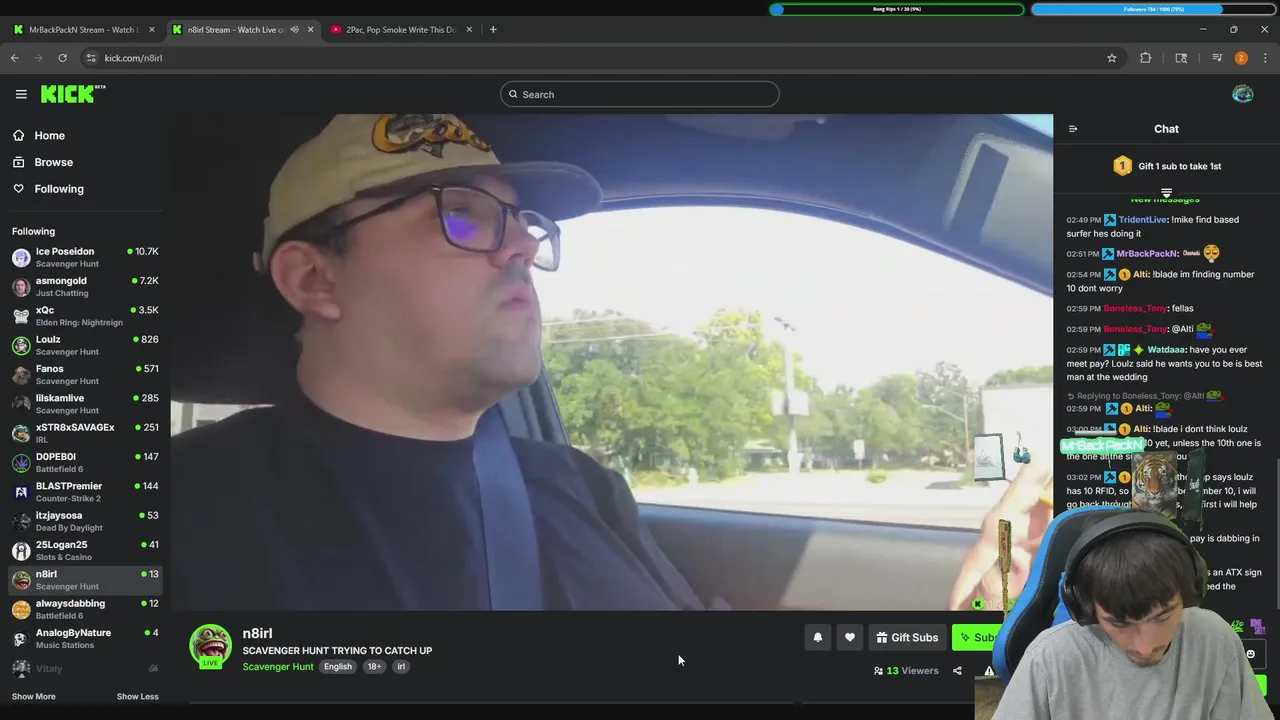Open xSTR8xSAVAGEx channel in Following
This screenshot has width=1280, height=720.
[84, 434]
